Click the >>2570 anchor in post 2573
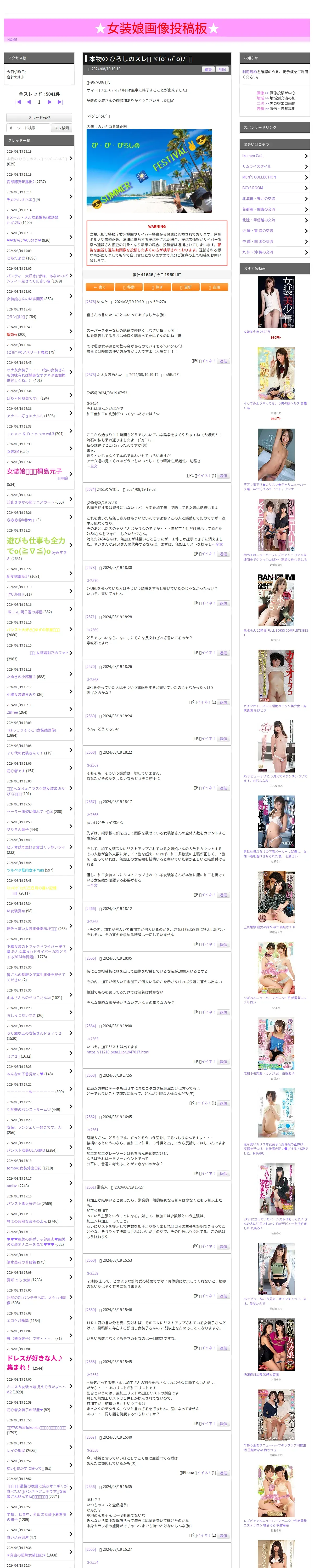The image size is (314, 1568). coord(92,581)
